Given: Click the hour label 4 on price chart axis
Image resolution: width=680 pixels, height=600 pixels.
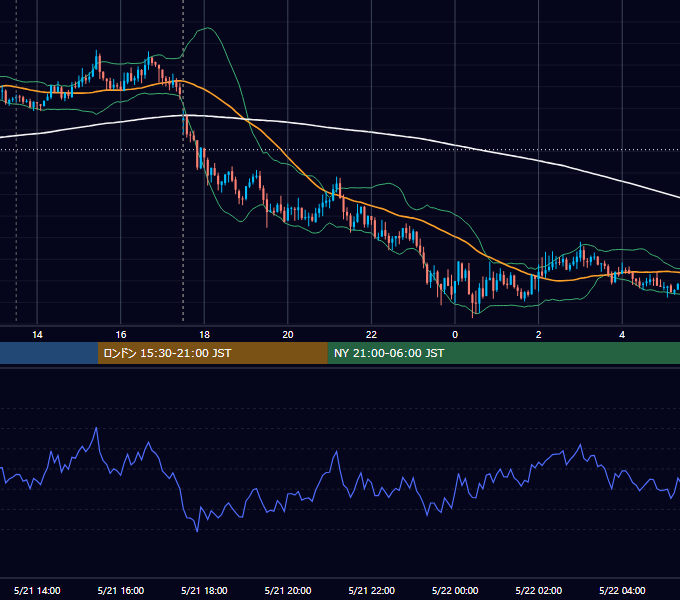Looking at the screenshot, I should pyautogui.click(x=622, y=334).
